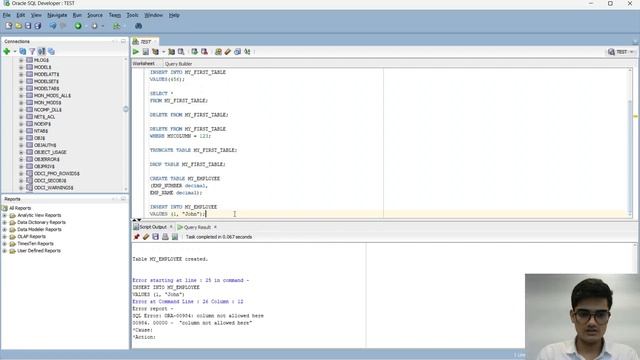Image resolution: width=640 pixels, height=360 pixels.
Task: Expand Data Dictionary Reports folder
Action: coord(4,222)
